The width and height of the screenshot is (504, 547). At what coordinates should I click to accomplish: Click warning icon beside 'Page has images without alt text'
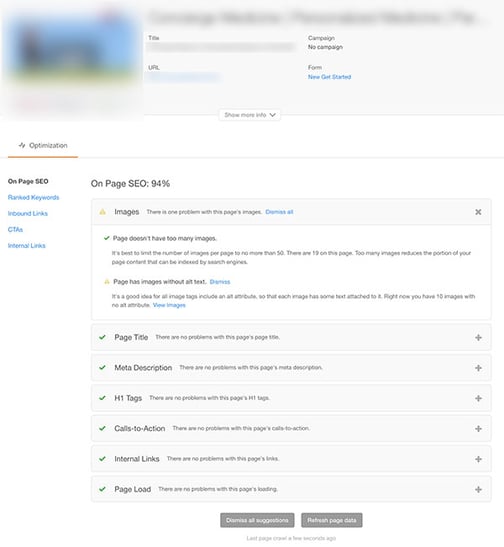[107, 282]
